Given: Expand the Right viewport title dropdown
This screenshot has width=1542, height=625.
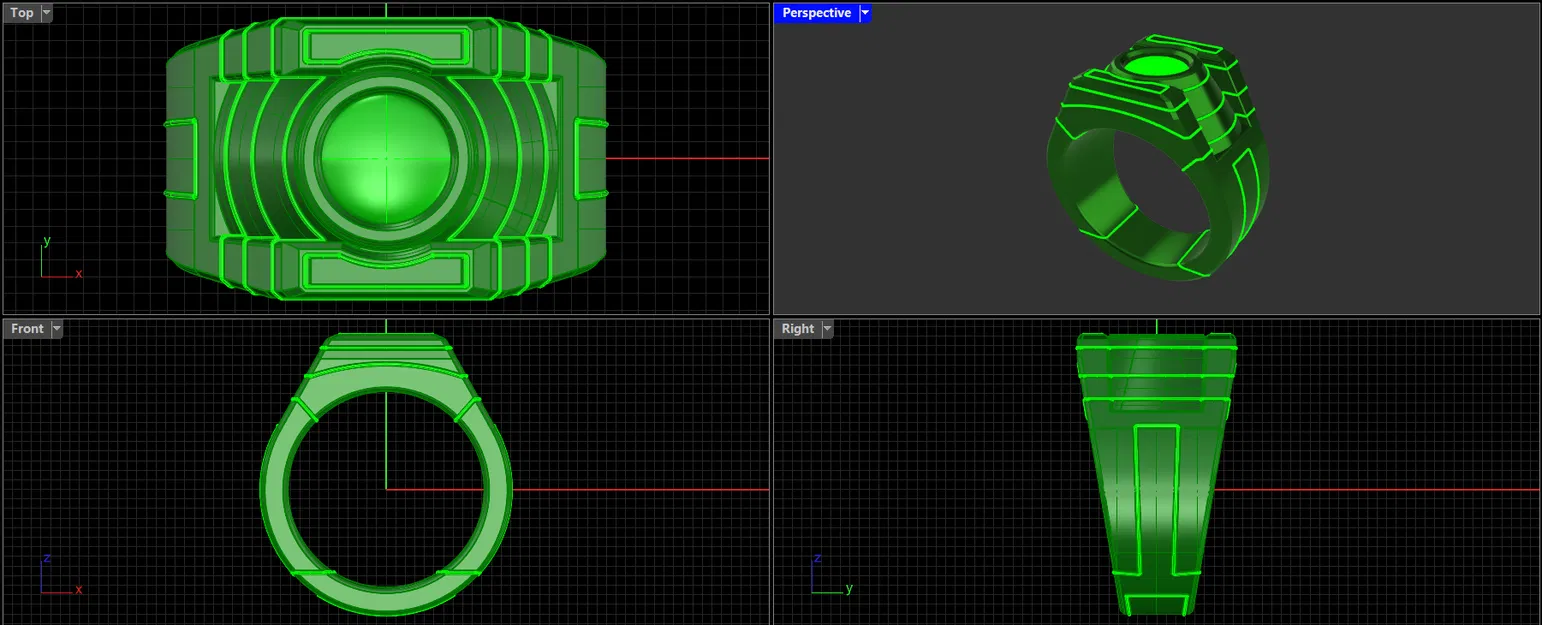Looking at the screenshot, I should tap(829, 328).
